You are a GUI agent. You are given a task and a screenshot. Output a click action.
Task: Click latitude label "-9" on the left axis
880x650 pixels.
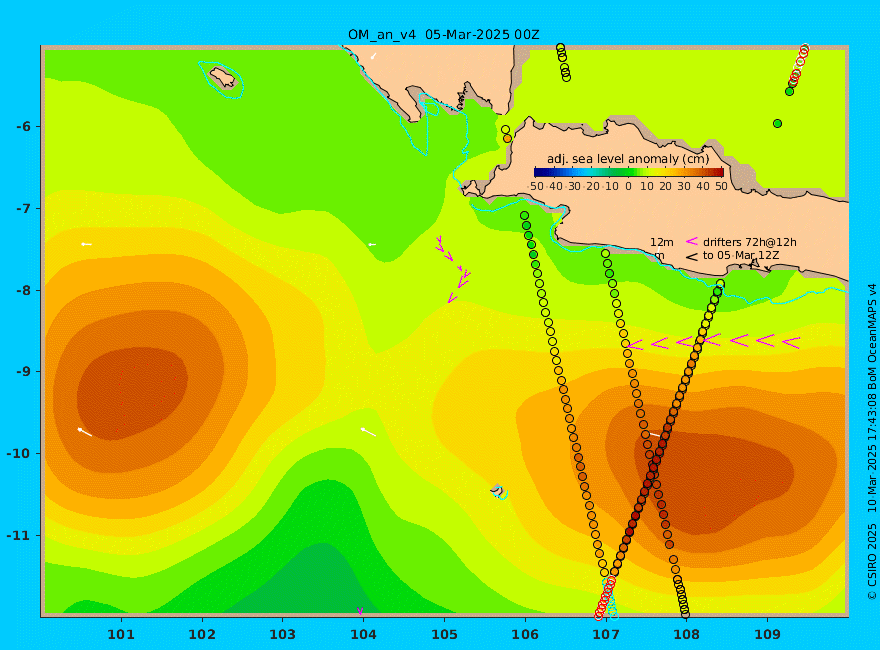pos(24,372)
